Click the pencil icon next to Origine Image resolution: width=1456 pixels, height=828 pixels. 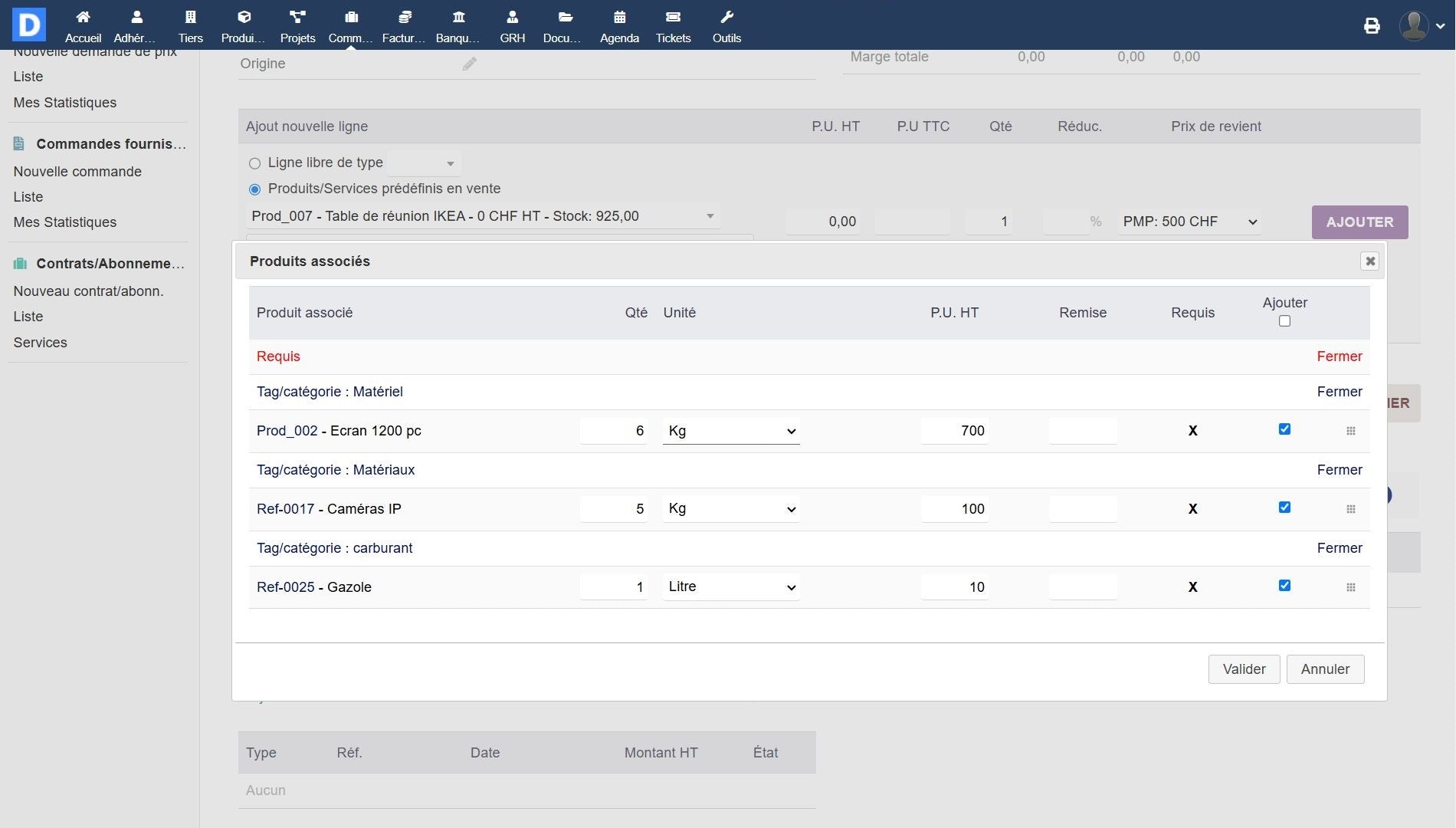(x=469, y=64)
